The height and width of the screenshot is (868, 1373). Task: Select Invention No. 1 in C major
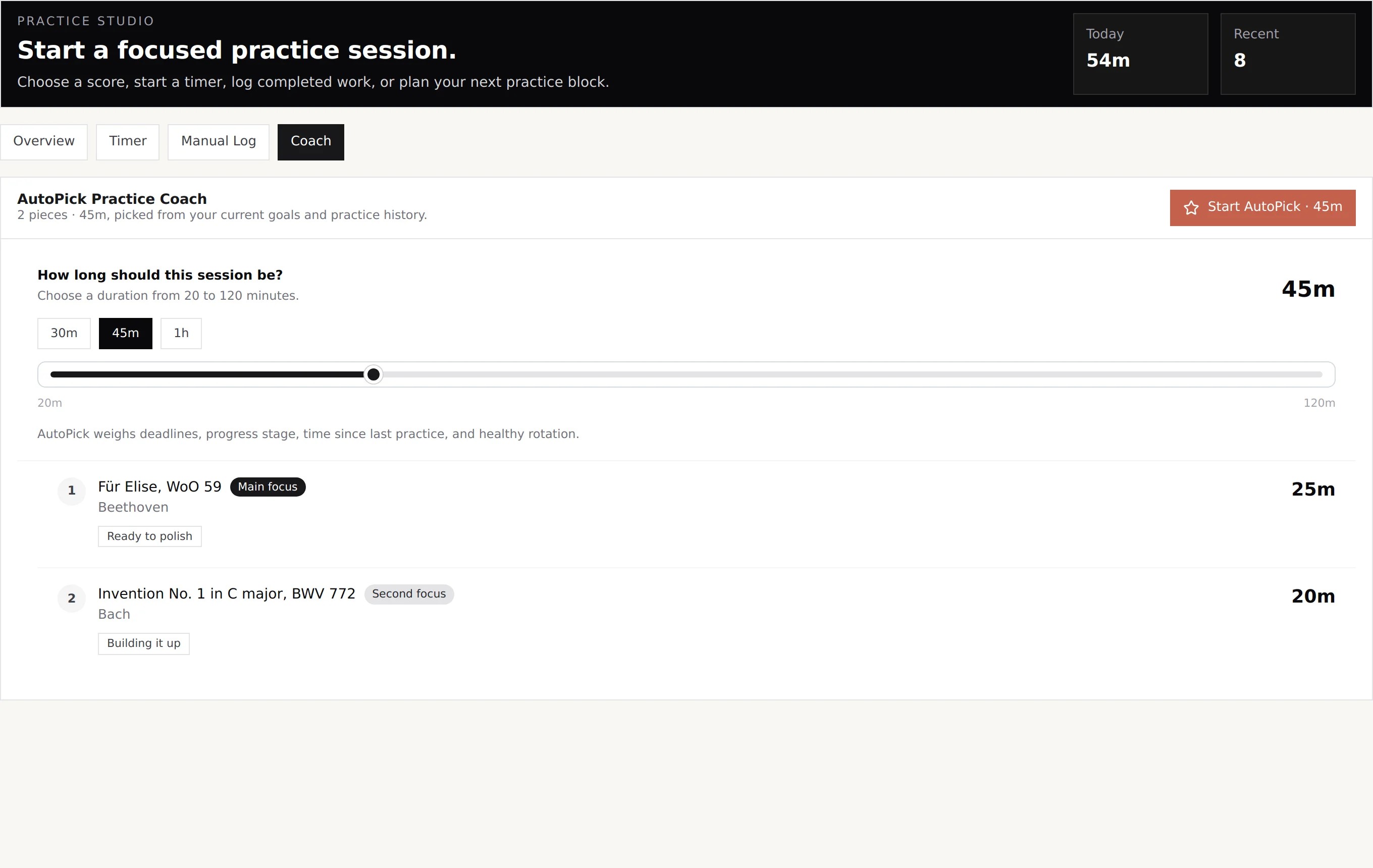(226, 594)
